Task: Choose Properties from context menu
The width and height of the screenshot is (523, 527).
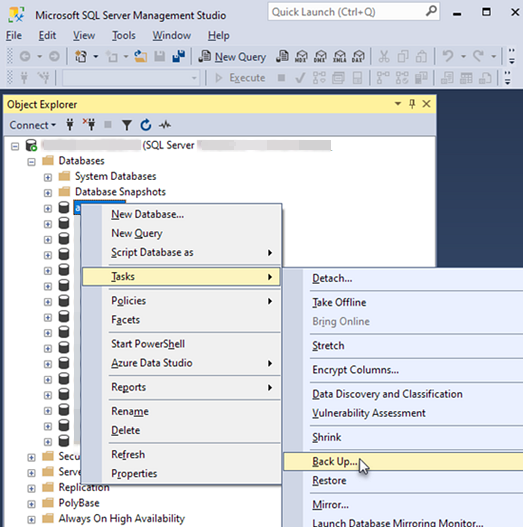Action: click(181, 473)
